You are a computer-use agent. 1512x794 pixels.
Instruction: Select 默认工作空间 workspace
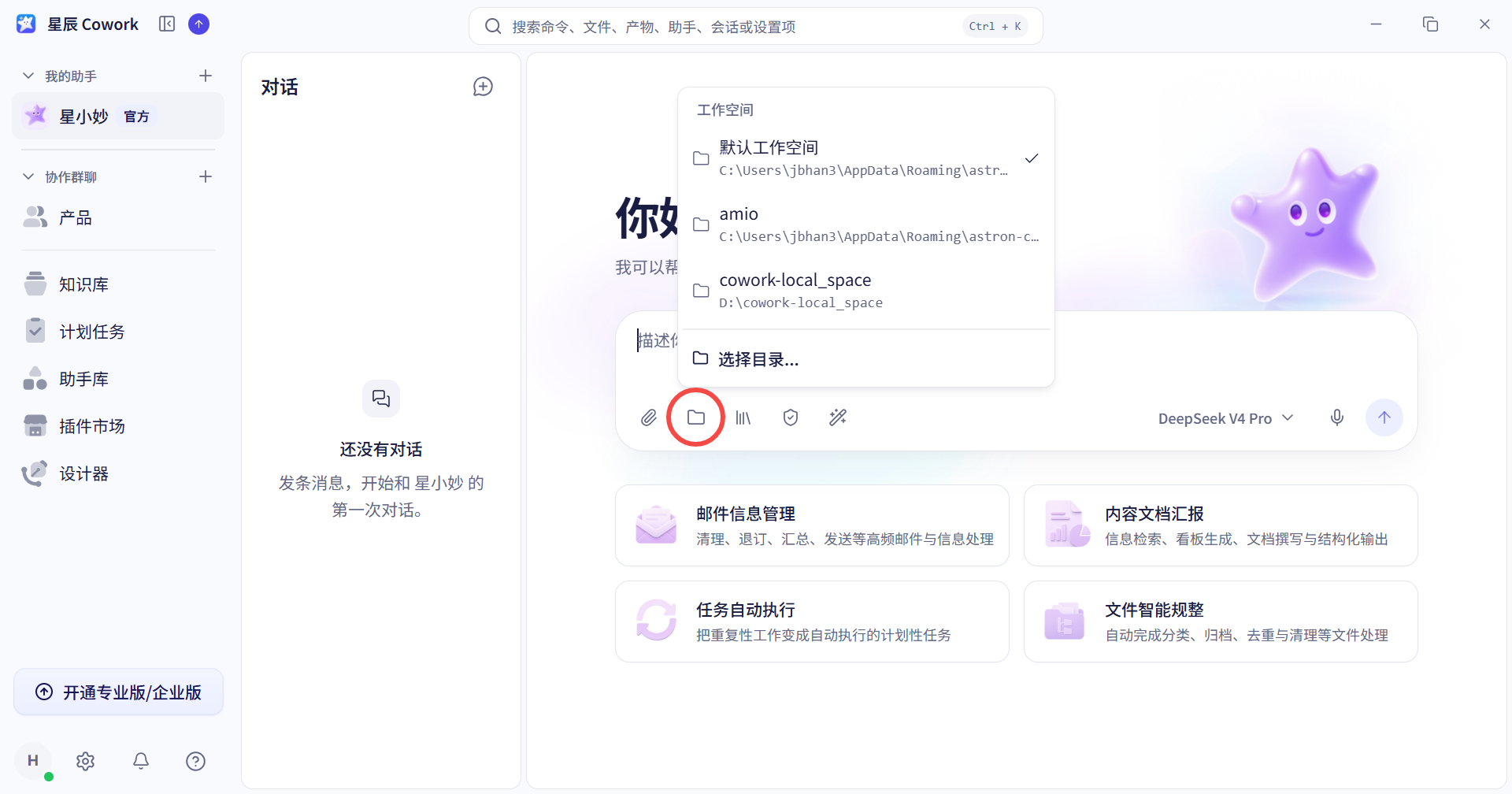866,158
